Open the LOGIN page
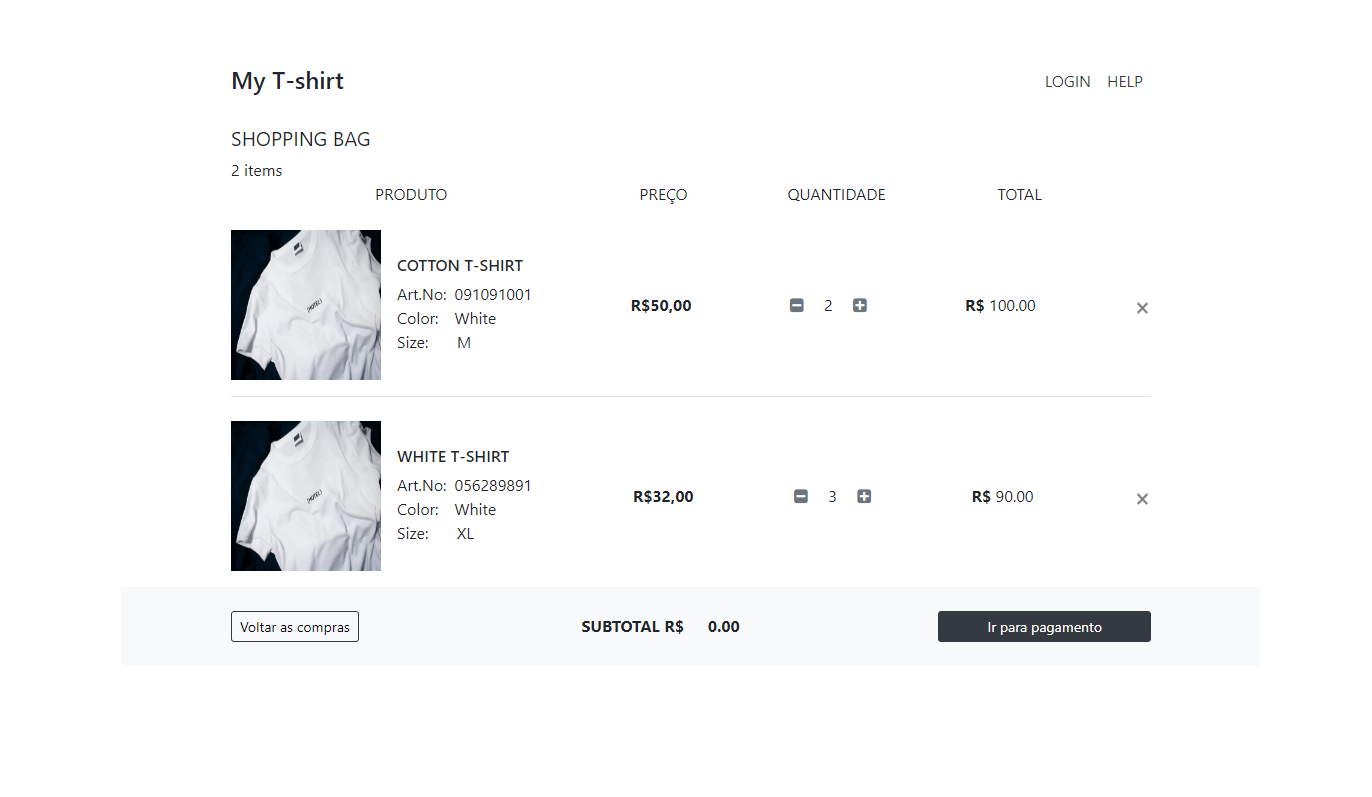The width and height of the screenshot is (1372, 797). coord(1067,82)
